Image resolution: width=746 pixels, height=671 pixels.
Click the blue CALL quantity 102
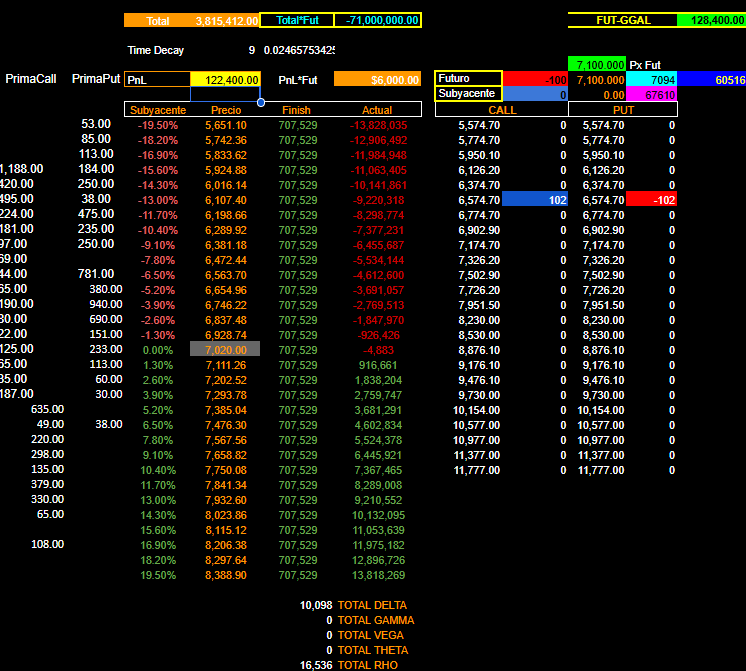pos(535,200)
